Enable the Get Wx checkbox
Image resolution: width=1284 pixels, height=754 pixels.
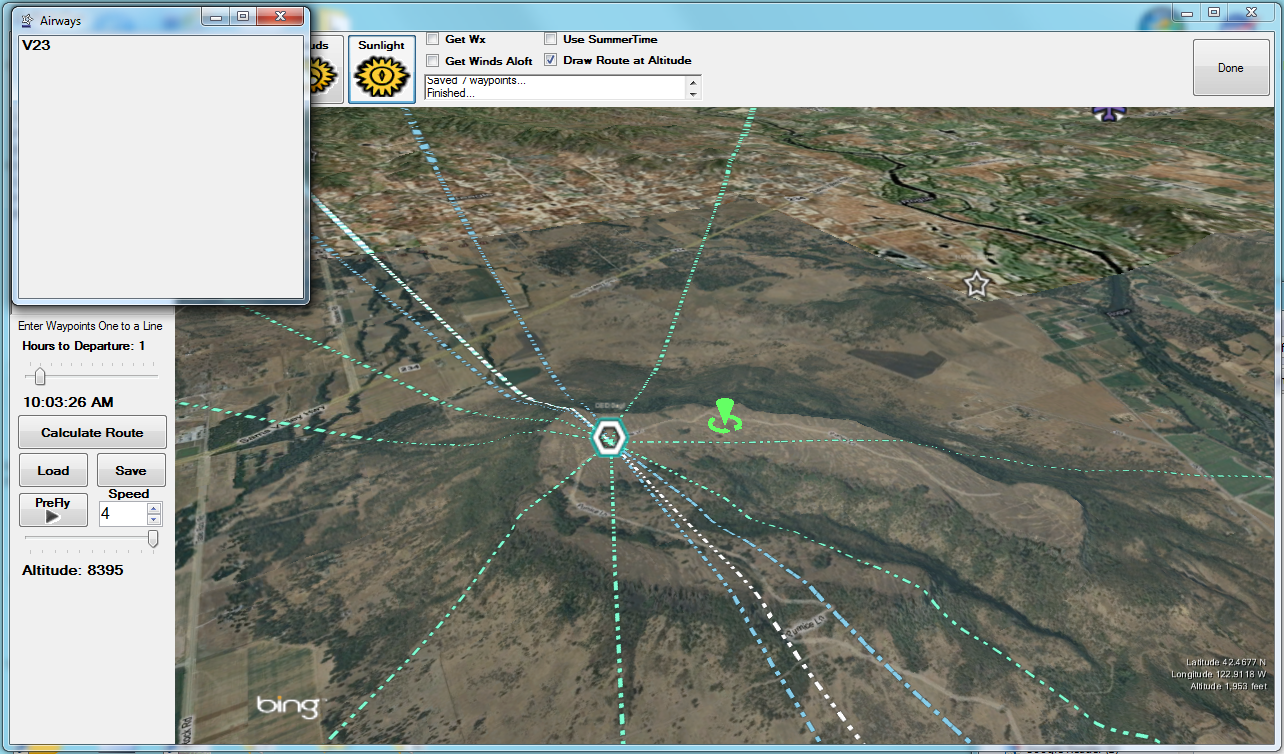click(x=433, y=39)
